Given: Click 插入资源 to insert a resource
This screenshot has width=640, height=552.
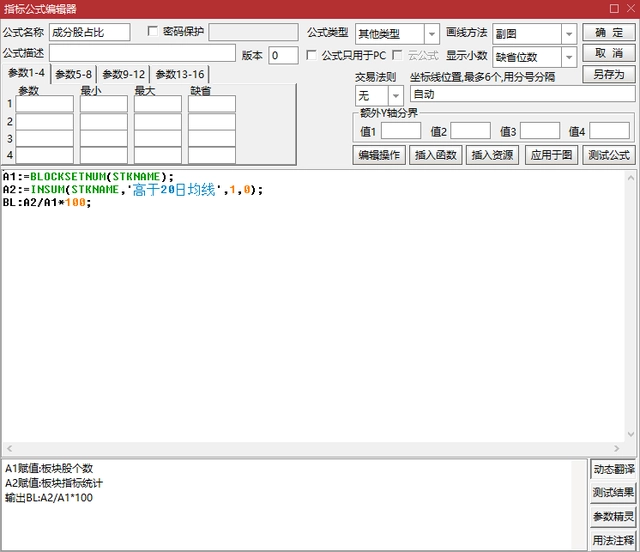Looking at the screenshot, I should [492, 155].
